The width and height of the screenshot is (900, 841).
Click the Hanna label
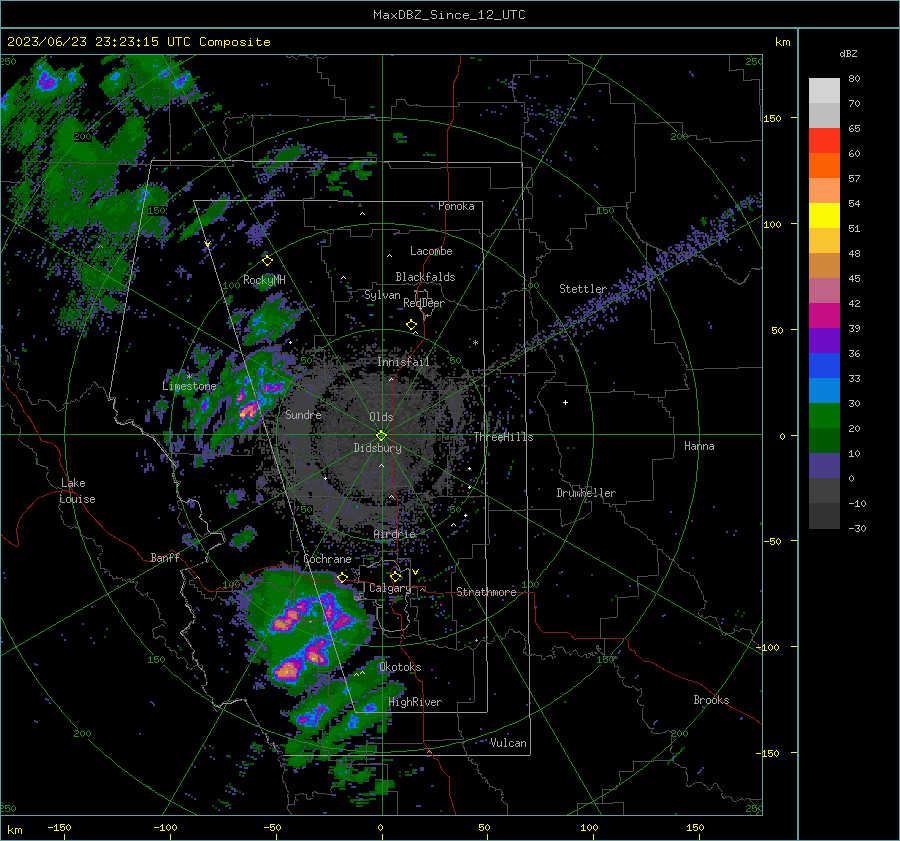tap(699, 446)
